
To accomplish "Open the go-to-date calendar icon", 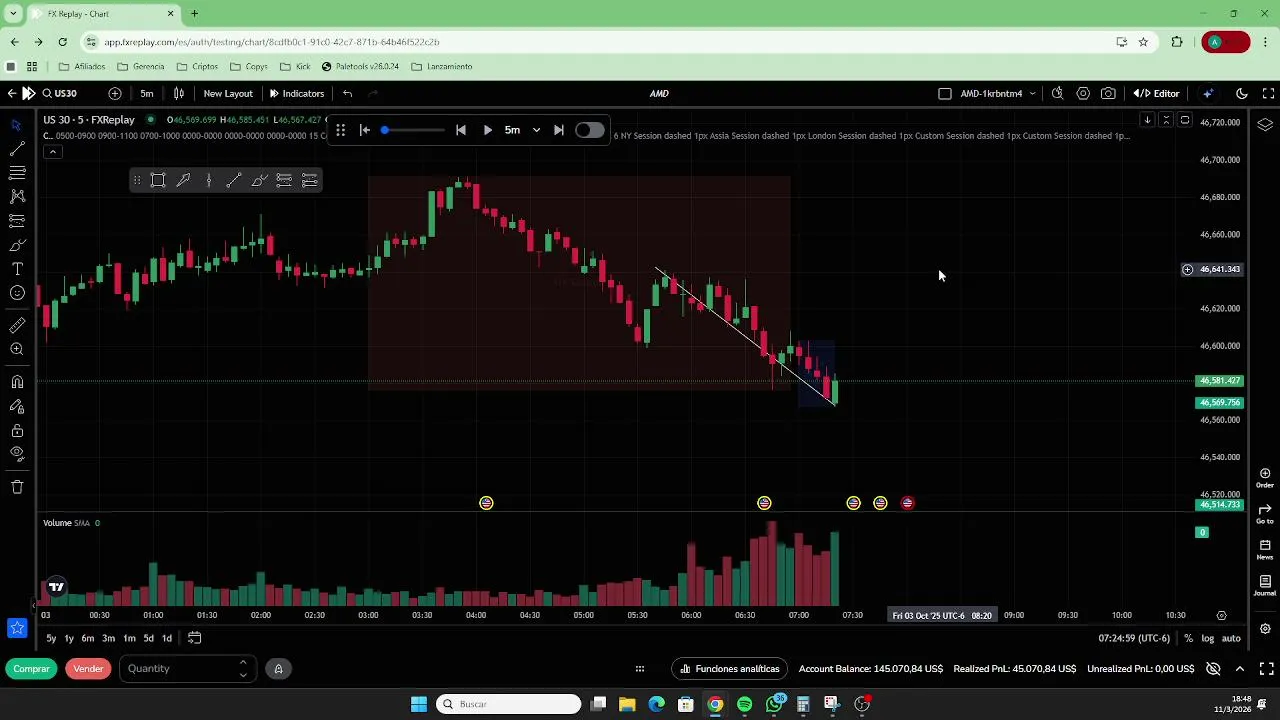I will point(195,638).
